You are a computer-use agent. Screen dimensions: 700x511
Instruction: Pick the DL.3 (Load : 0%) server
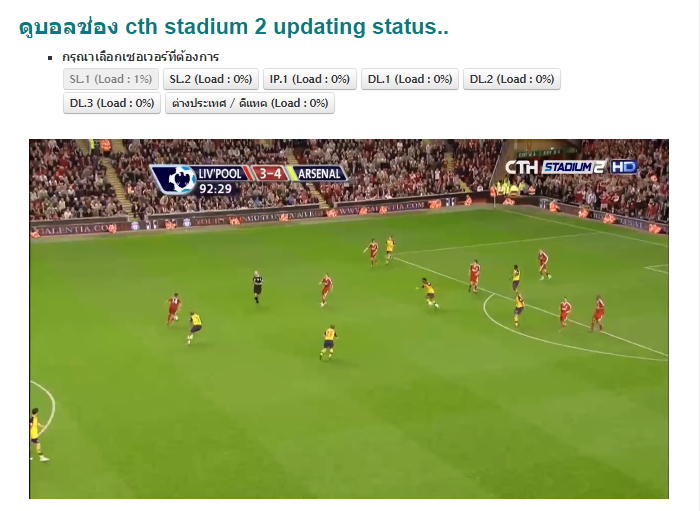click(x=112, y=104)
